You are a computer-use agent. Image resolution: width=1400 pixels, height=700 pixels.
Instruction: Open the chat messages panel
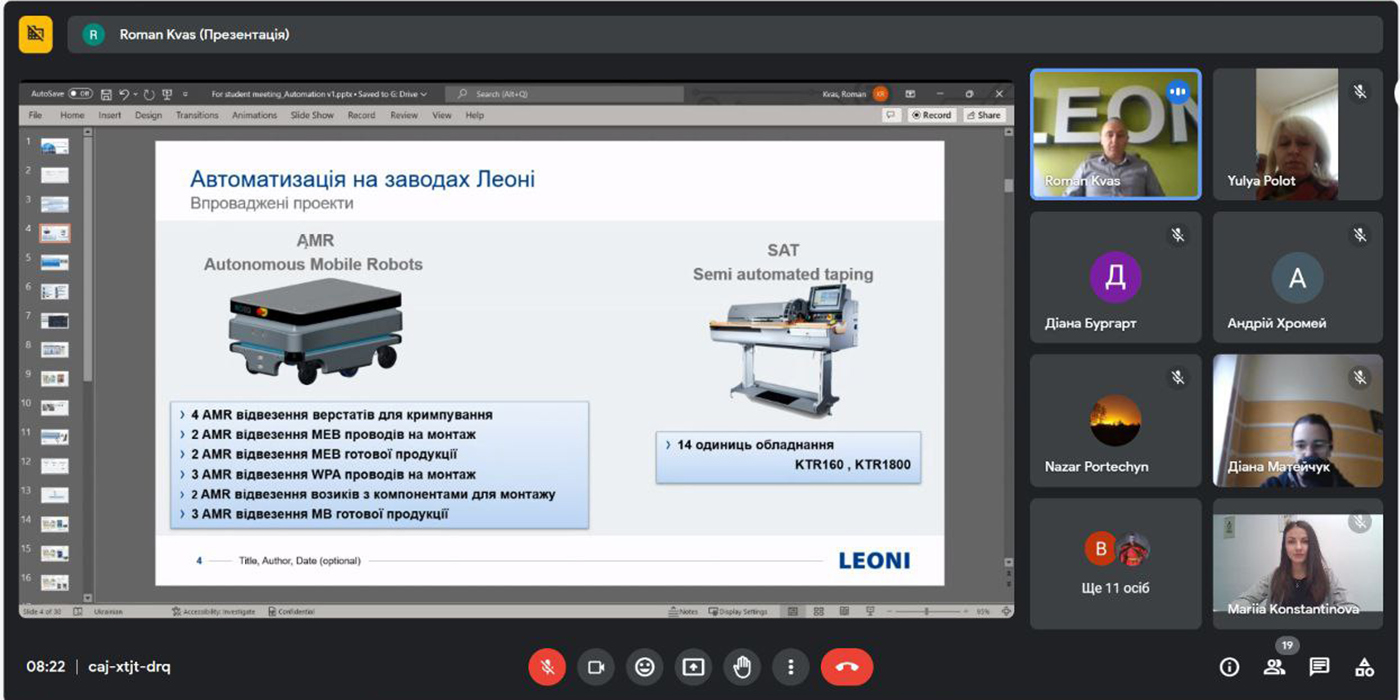tap(1319, 667)
